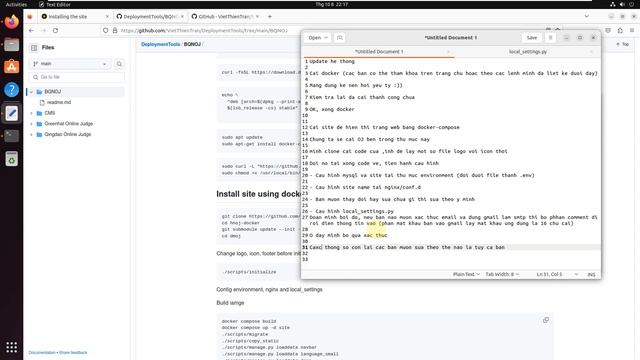Open the Text Editor hamburger menu

pos(550,38)
